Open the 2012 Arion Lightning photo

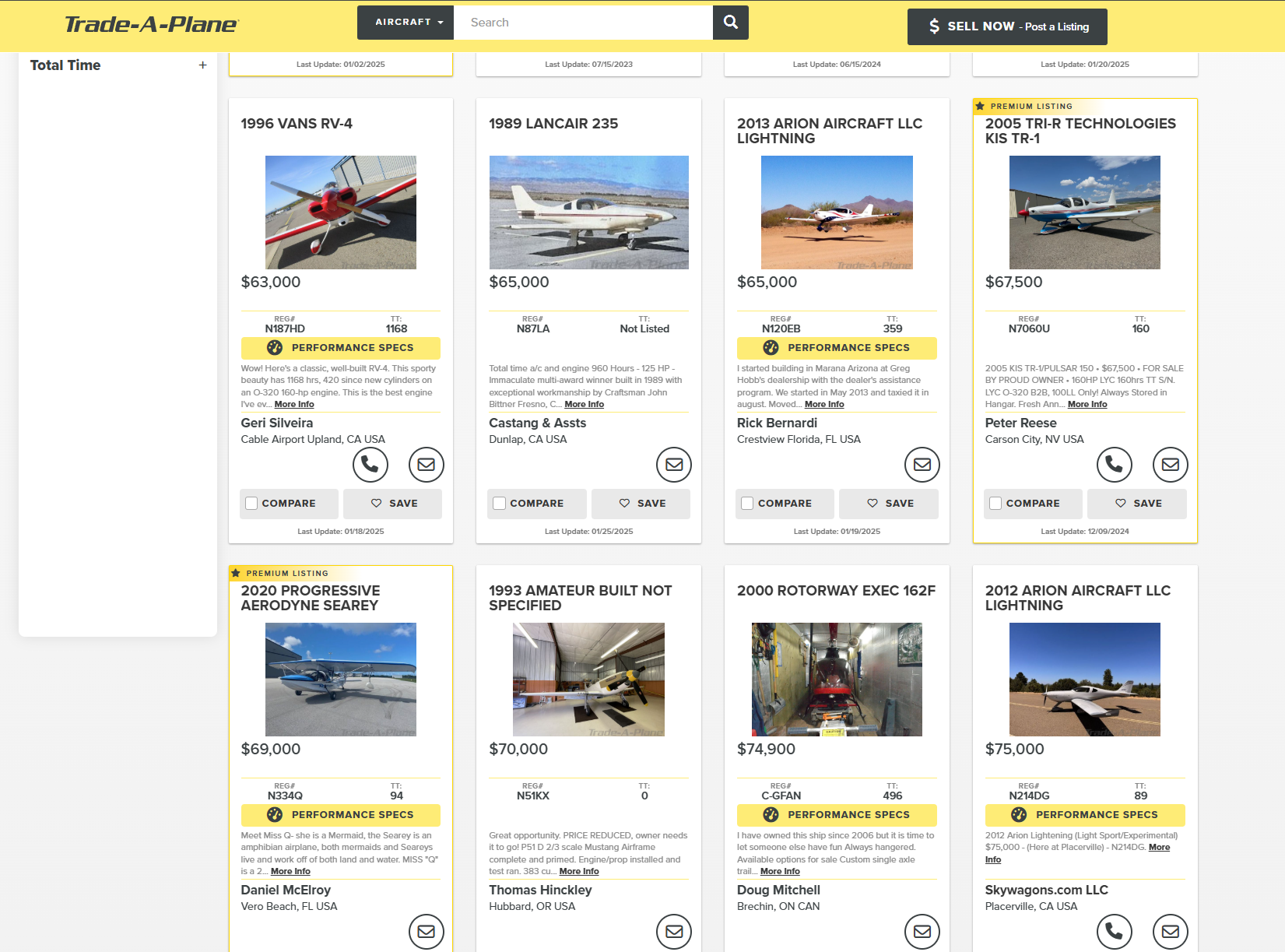click(1085, 680)
